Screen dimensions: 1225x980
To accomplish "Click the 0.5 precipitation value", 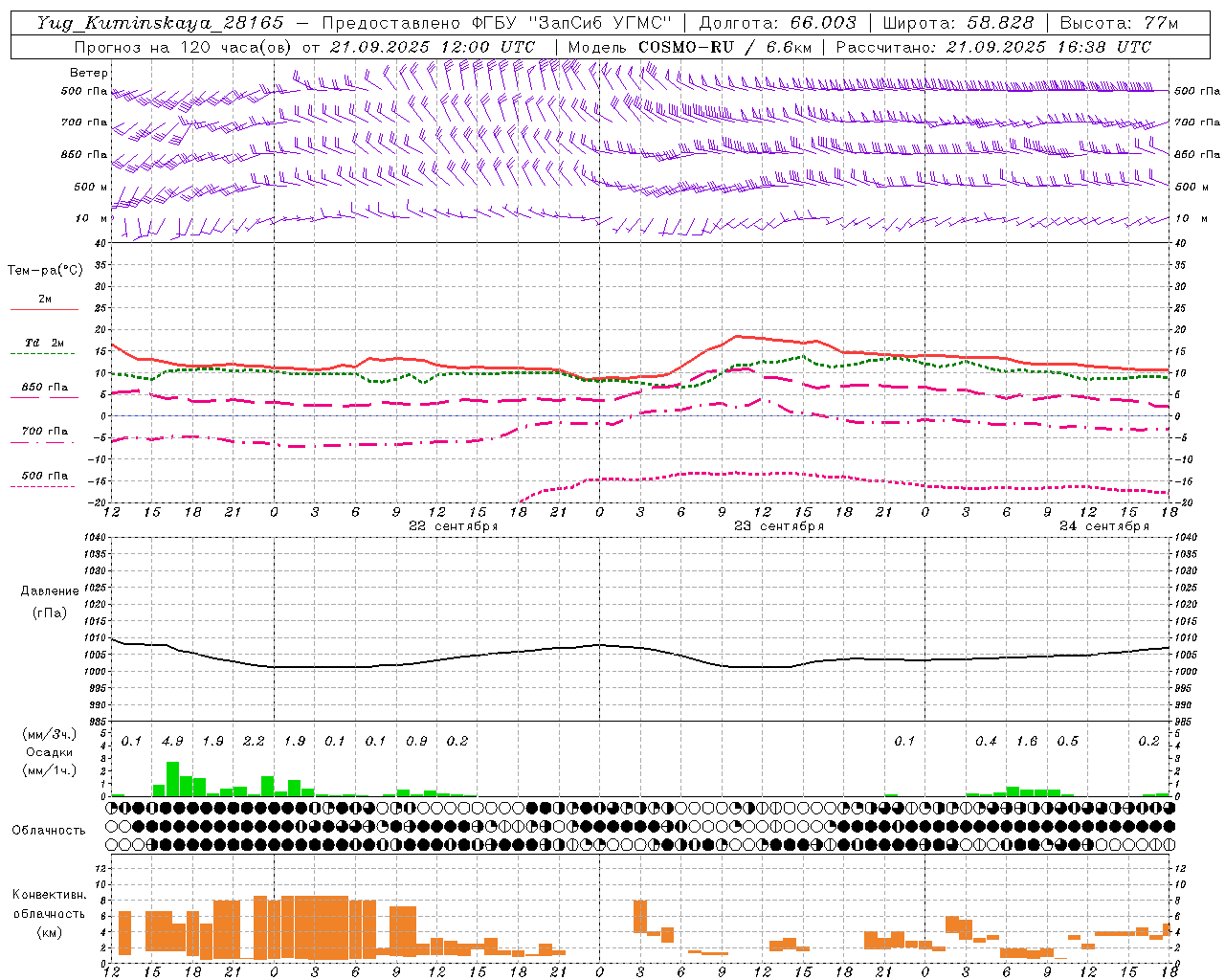I will tap(1067, 742).
